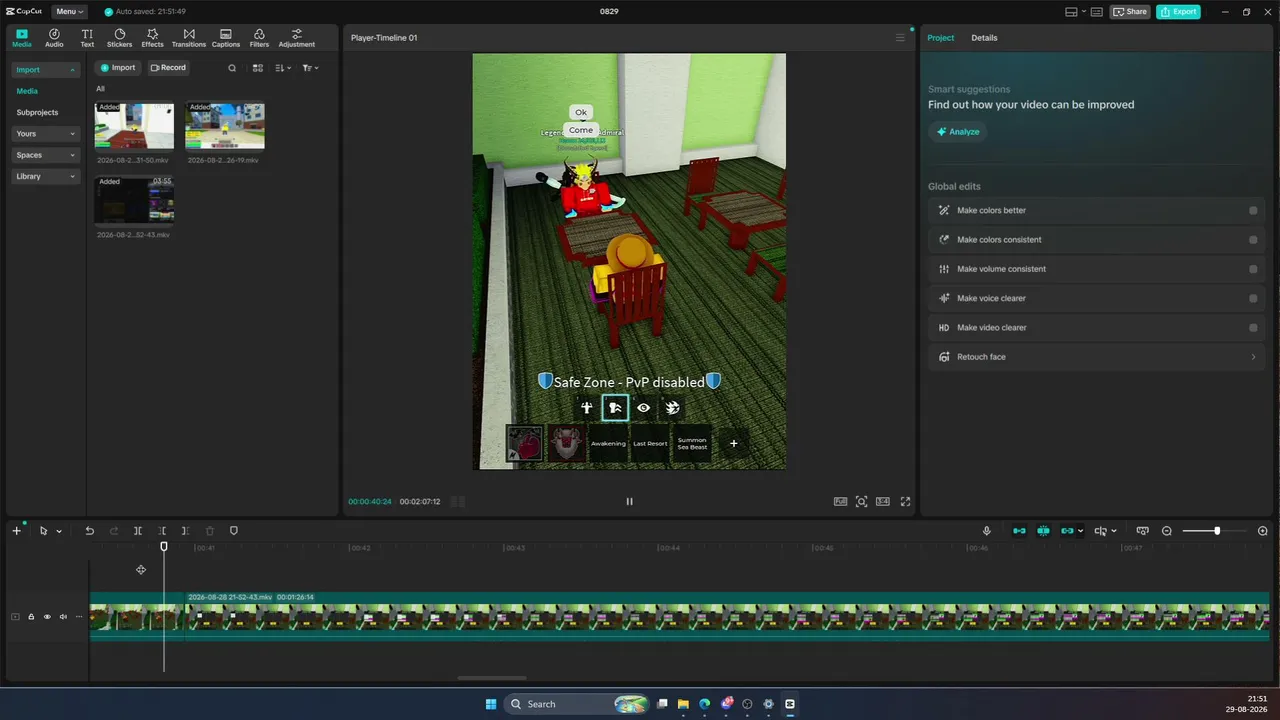
Task: Select the Media tab
Action: point(21,38)
